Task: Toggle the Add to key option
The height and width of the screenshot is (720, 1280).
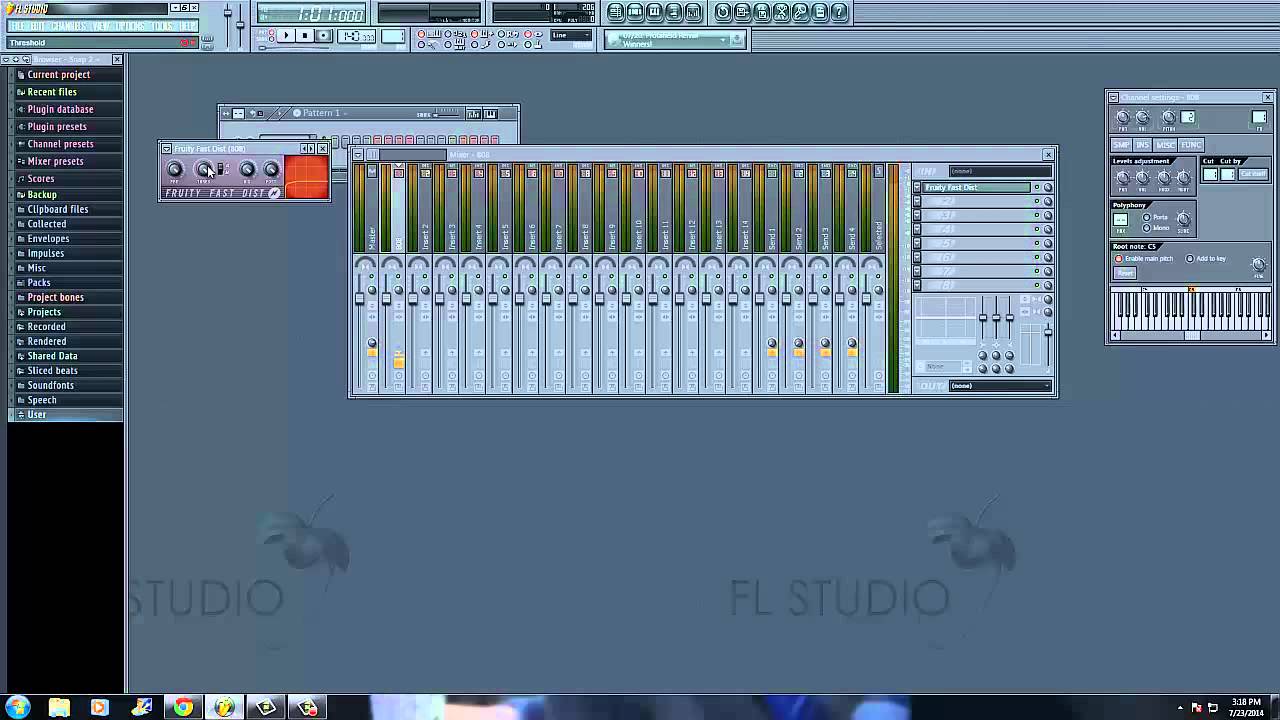Action: pos(1190,259)
